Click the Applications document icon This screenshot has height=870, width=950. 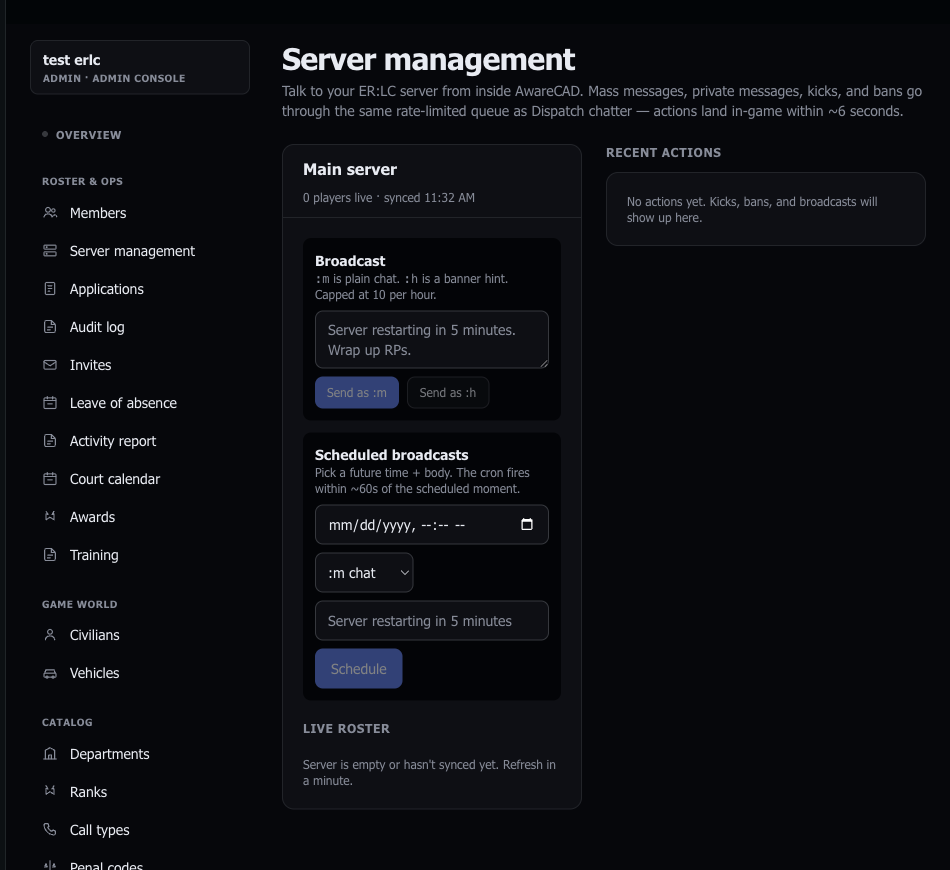click(50, 289)
